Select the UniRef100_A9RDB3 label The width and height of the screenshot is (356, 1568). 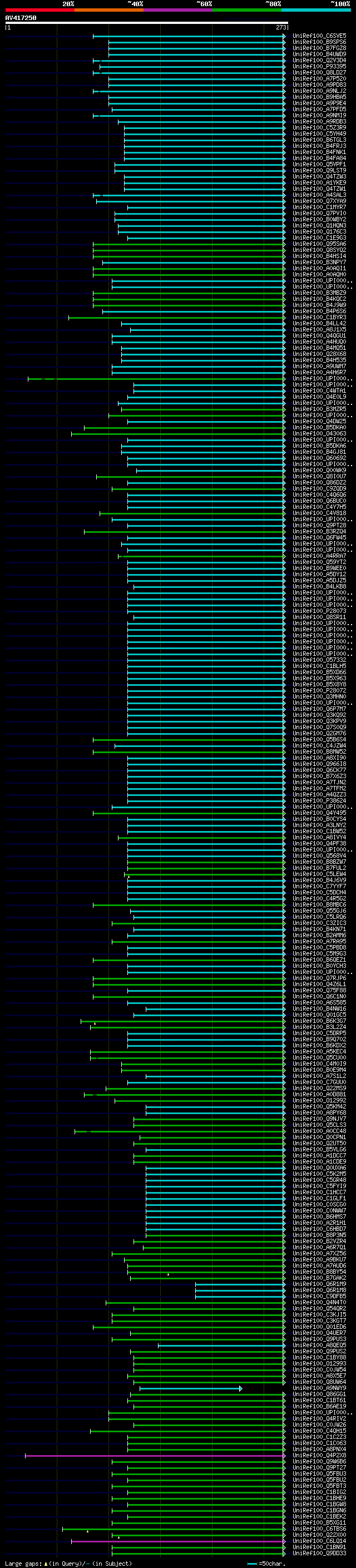(x=319, y=122)
